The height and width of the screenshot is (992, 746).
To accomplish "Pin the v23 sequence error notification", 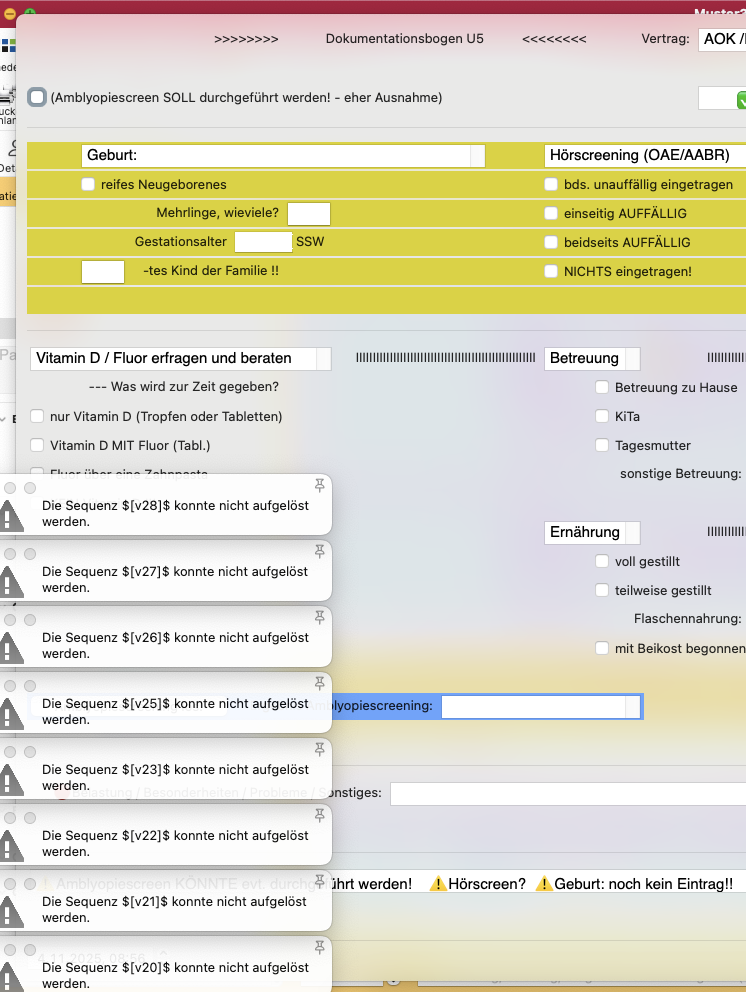I will (x=320, y=749).
